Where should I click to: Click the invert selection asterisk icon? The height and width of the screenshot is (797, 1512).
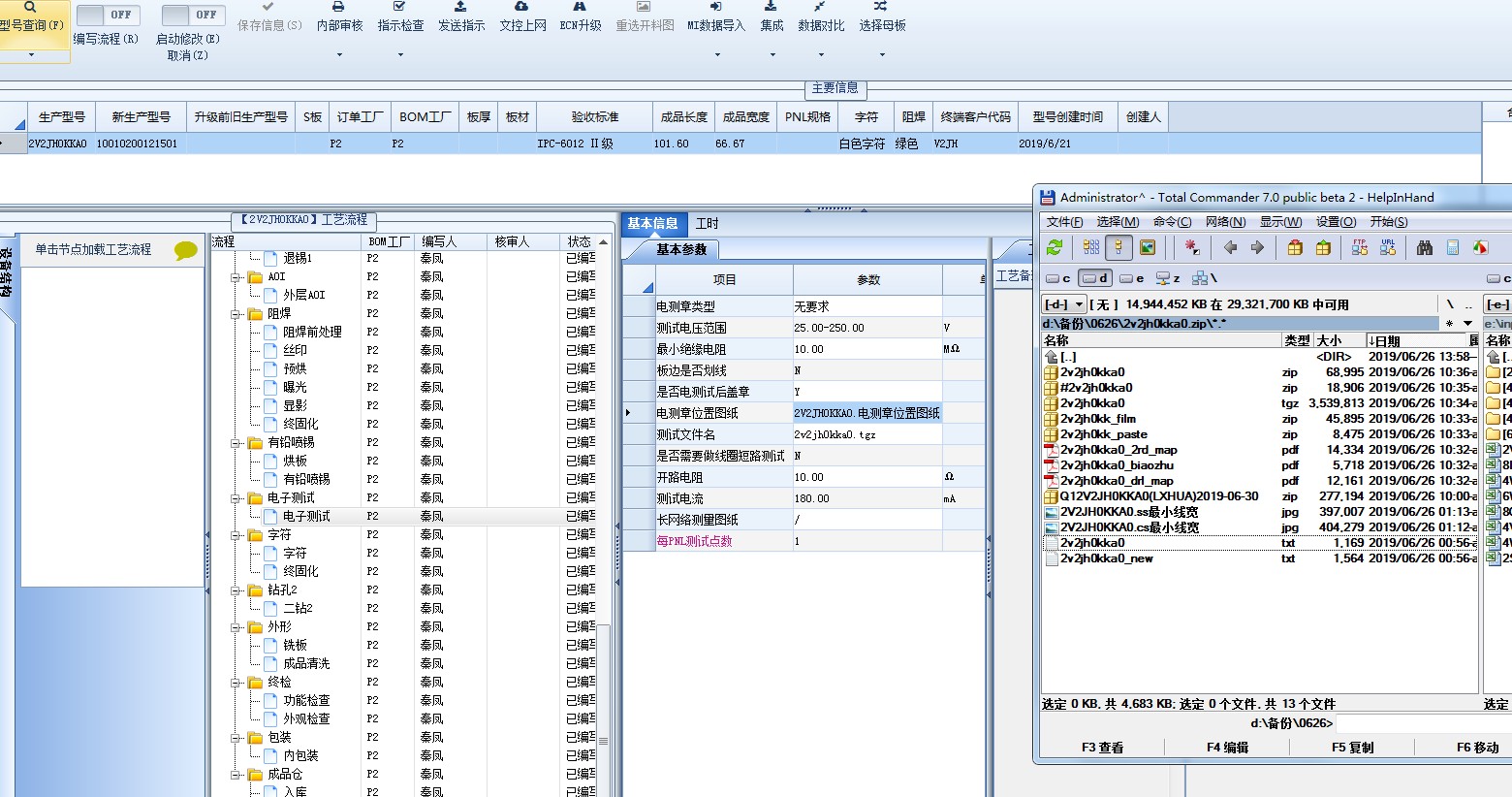pos(1192,247)
